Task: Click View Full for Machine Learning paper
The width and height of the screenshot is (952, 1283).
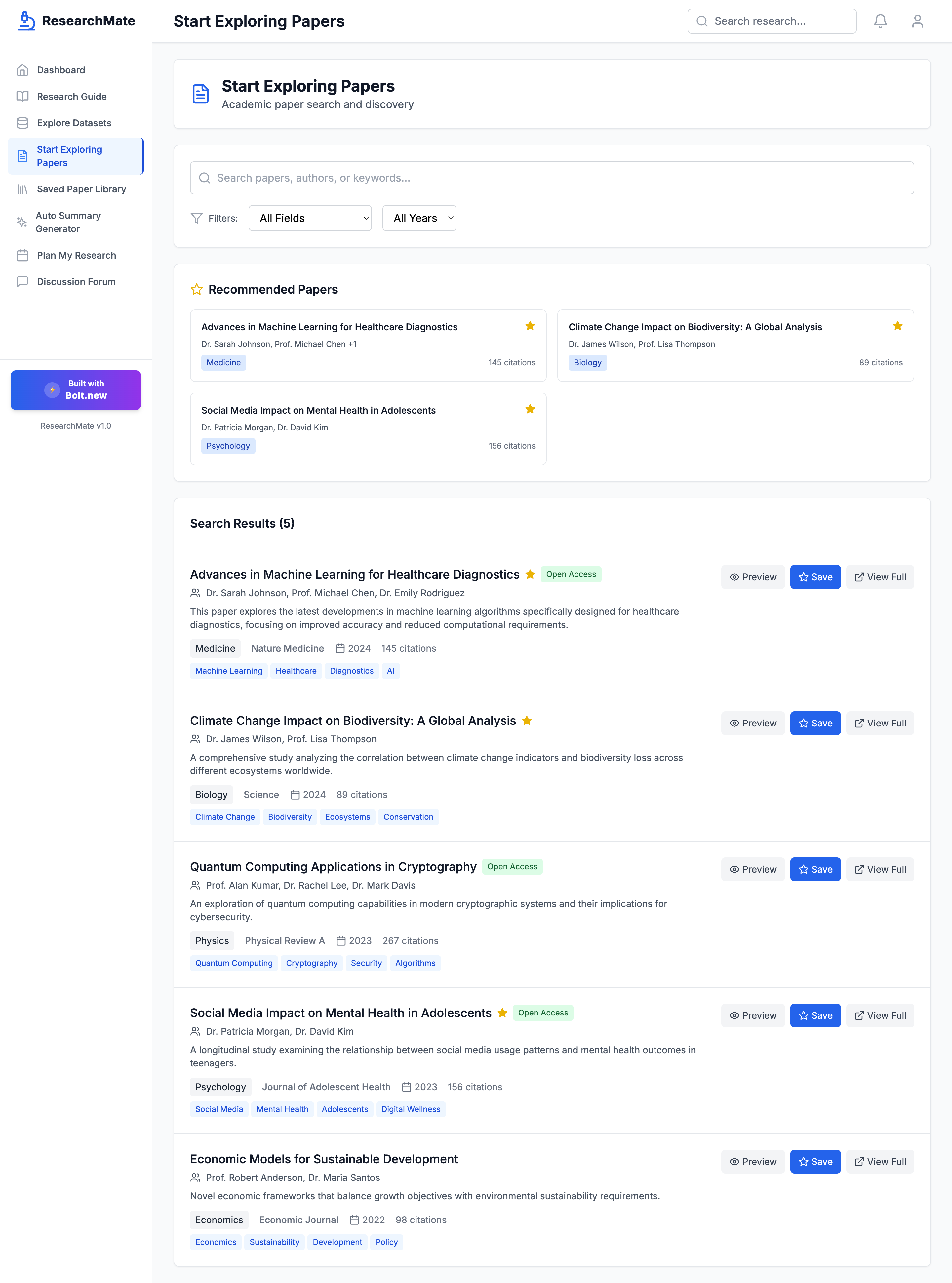Action: point(879,577)
